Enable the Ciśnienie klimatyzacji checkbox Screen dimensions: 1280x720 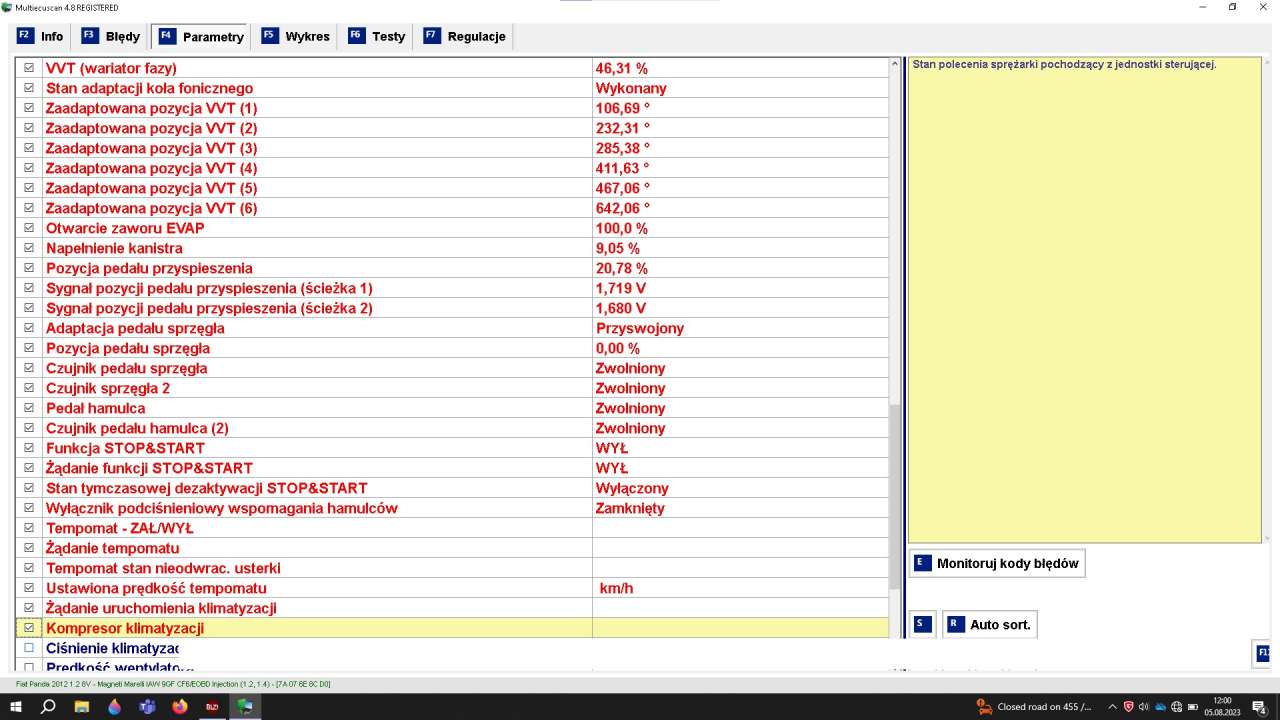(x=29, y=648)
